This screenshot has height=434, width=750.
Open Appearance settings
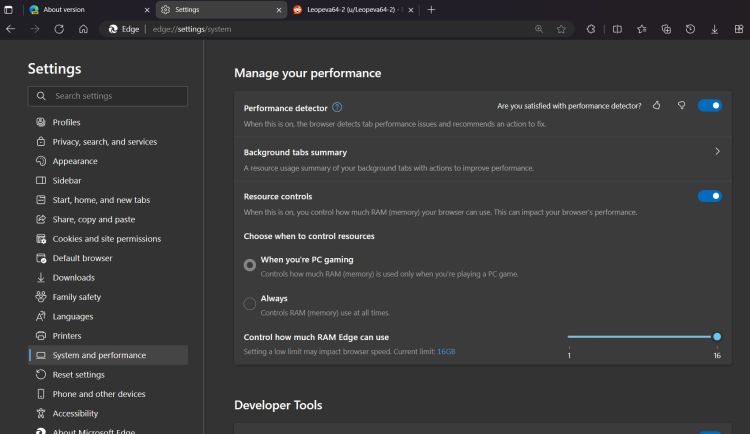pos(108,161)
